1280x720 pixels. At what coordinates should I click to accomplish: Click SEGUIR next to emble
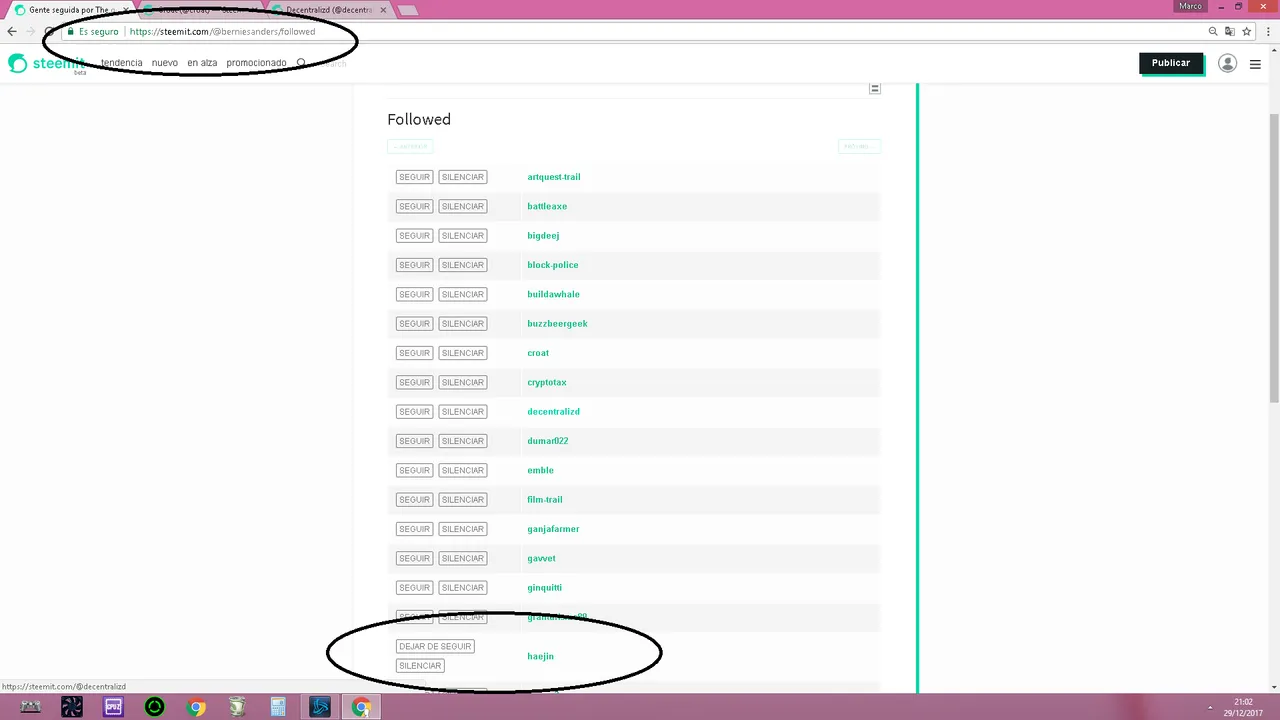(x=414, y=470)
